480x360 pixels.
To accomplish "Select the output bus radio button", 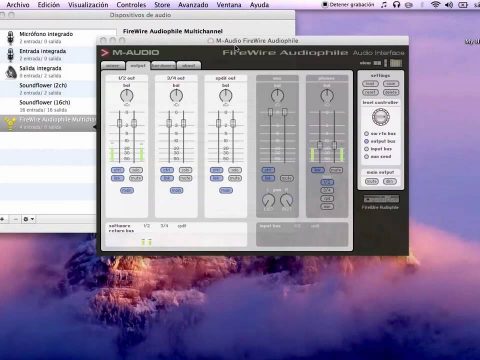I will pyautogui.click(x=366, y=141).
